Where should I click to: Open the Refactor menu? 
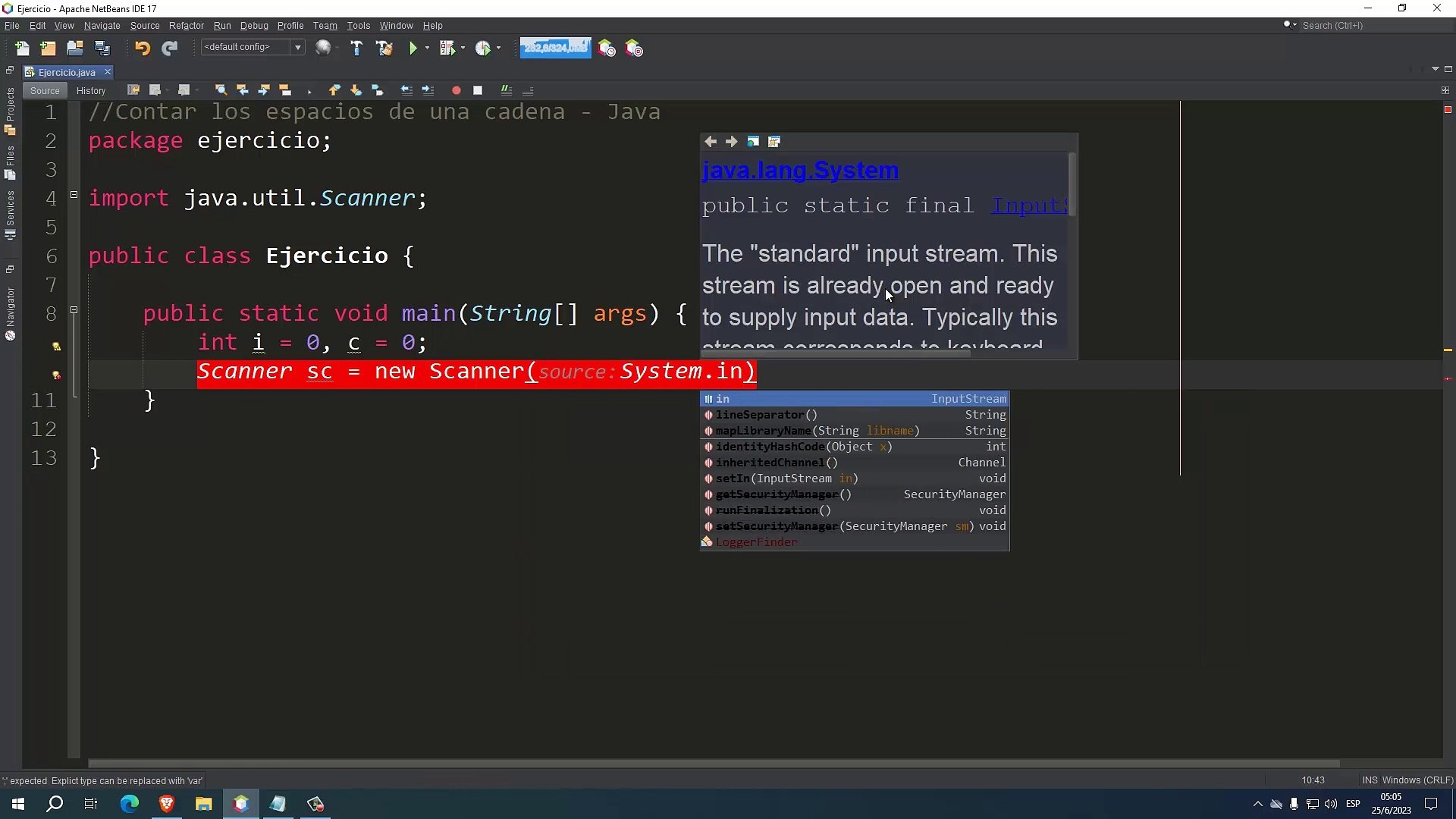(x=186, y=26)
